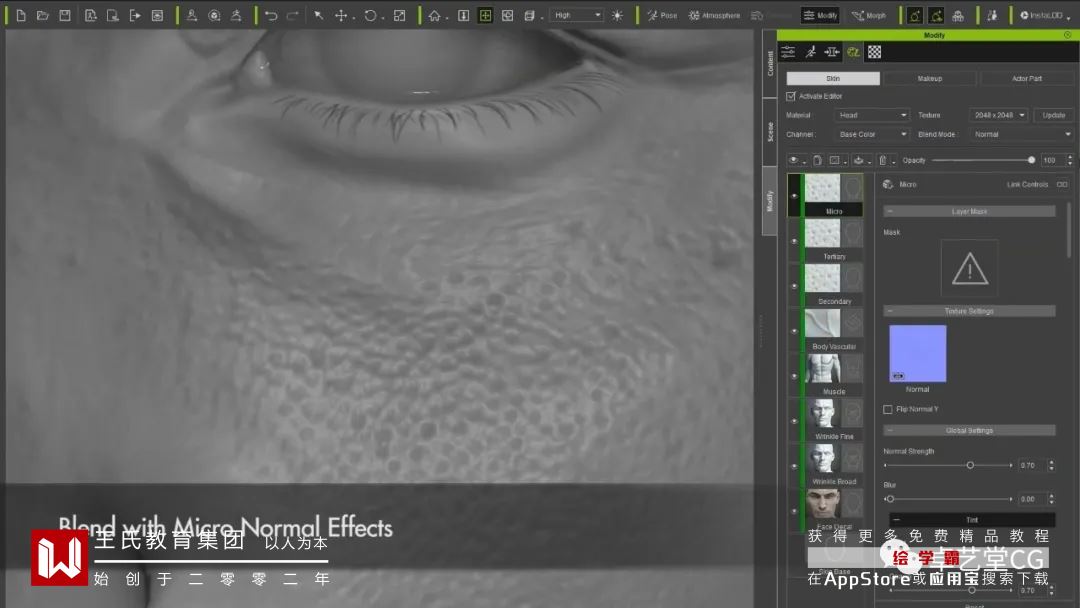Hide the Muscle layer

click(x=794, y=376)
